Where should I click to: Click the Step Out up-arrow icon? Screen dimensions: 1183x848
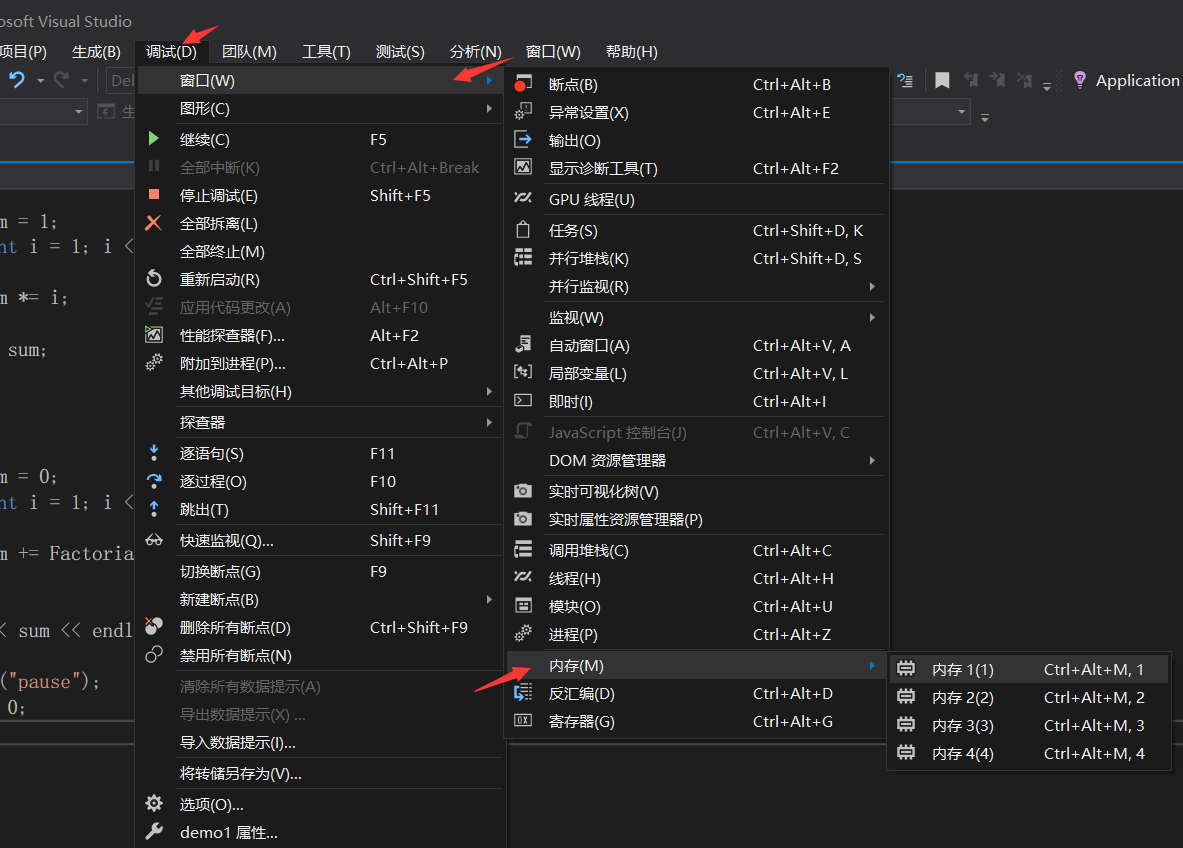[154, 509]
